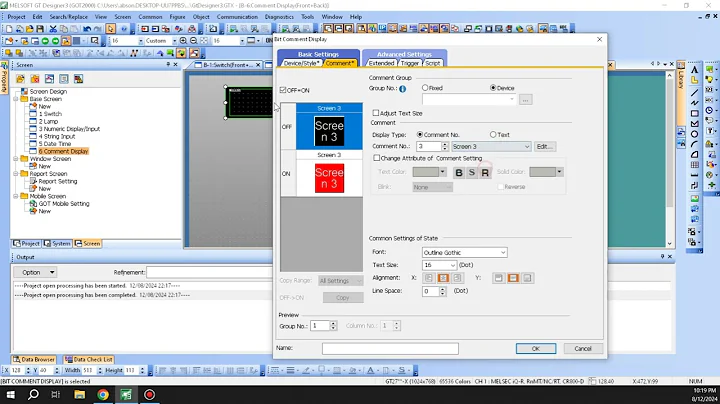
Task: Toggle the Bold B text style button
Action: click(x=459, y=173)
